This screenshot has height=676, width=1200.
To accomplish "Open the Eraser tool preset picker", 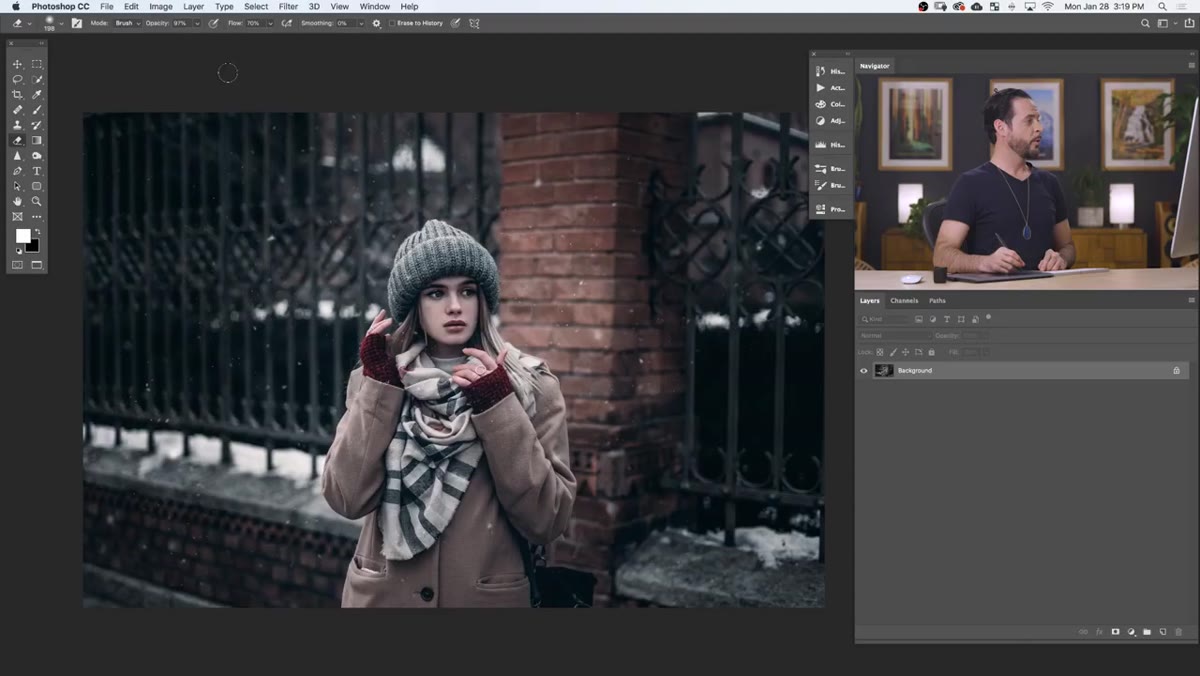I will (x=22, y=22).
